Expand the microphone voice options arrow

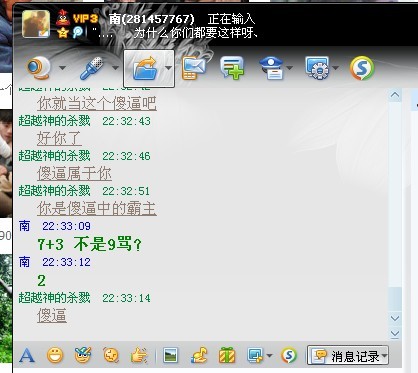[115, 68]
